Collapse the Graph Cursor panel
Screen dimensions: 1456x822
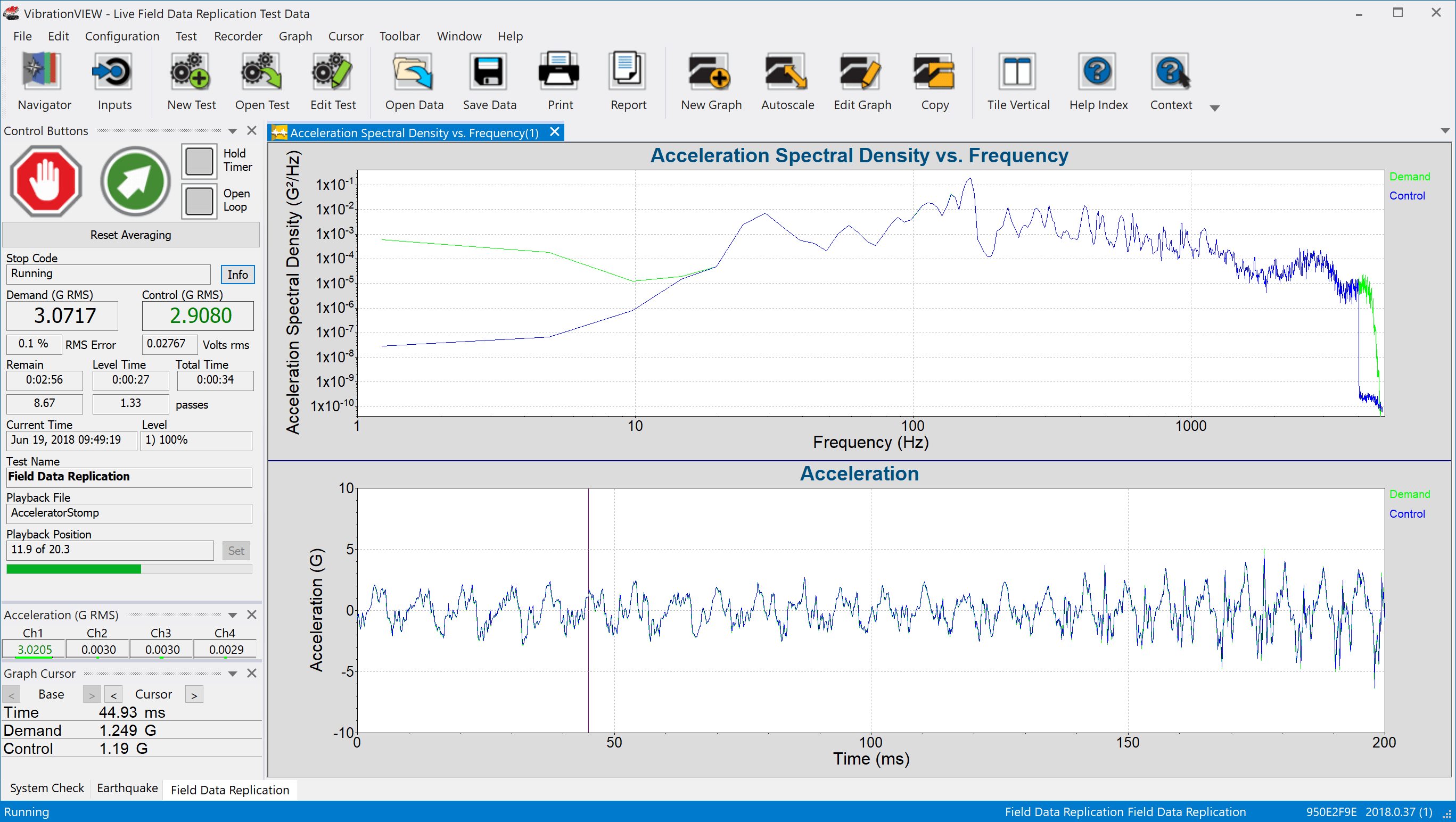pos(232,673)
